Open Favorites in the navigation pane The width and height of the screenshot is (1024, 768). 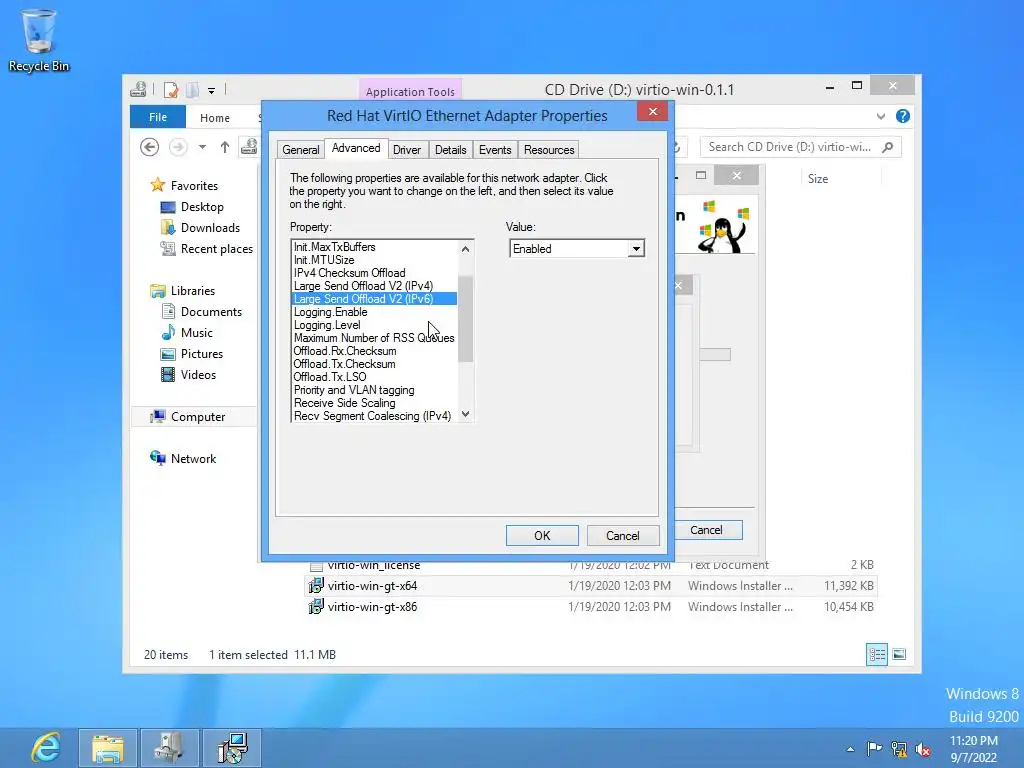coord(194,185)
